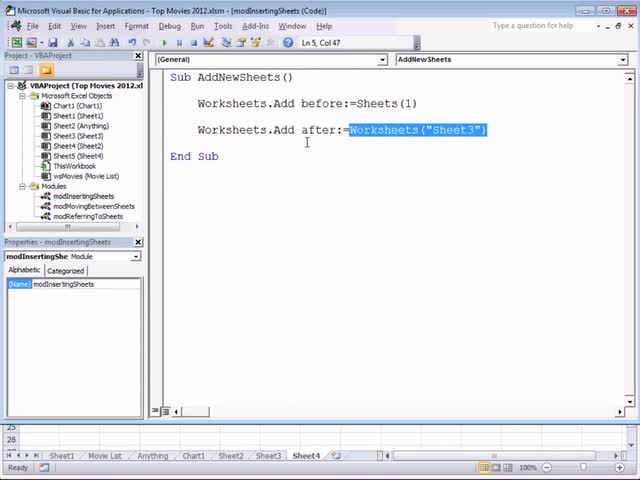This screenshot has width=640, height=480.
Task: Click the Excel zoom slider handle
Action: pos(583,467)
